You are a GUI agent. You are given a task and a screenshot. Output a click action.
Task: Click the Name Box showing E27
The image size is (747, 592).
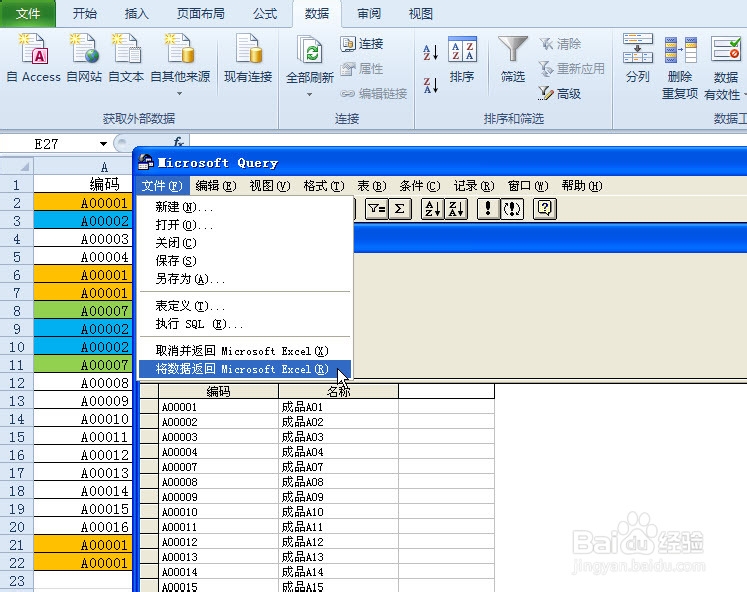point(48,144)
